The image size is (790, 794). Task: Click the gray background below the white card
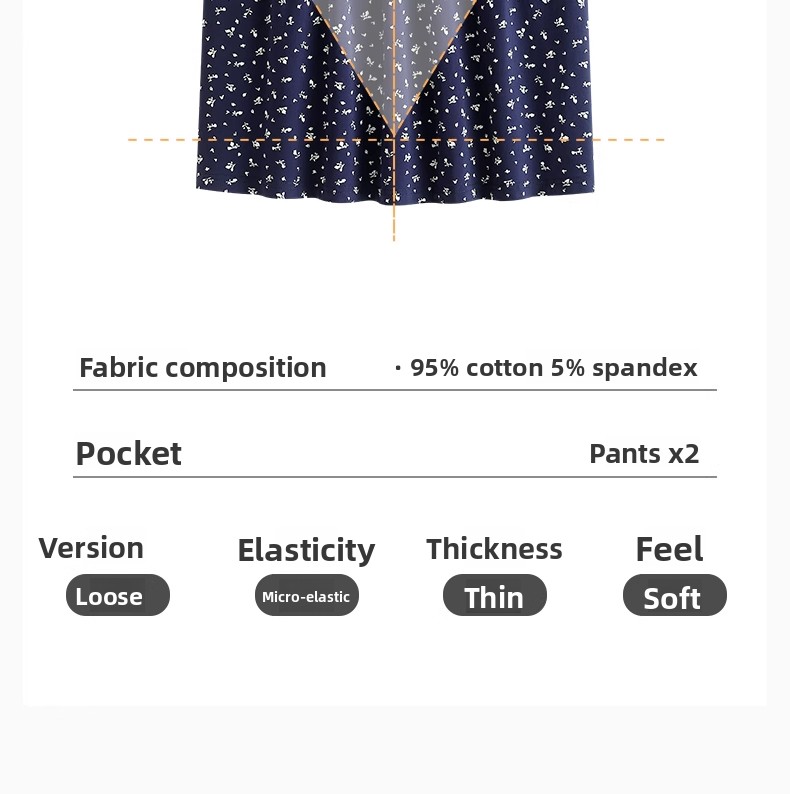pyautogui.click(x=394, y=750)
